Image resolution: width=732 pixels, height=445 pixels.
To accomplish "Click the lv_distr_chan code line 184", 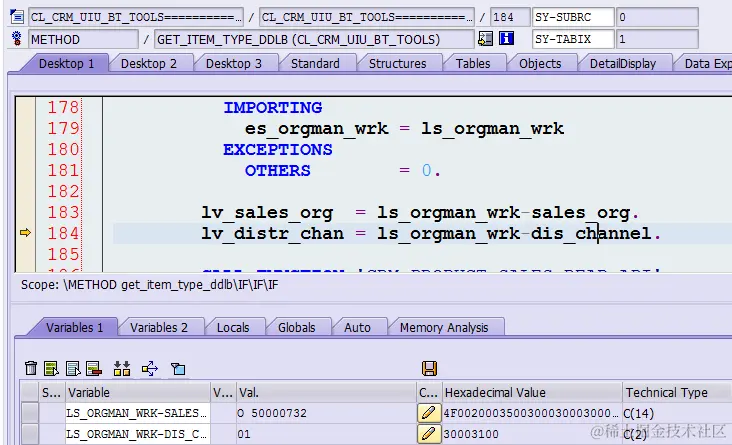I will coord(431,233).
